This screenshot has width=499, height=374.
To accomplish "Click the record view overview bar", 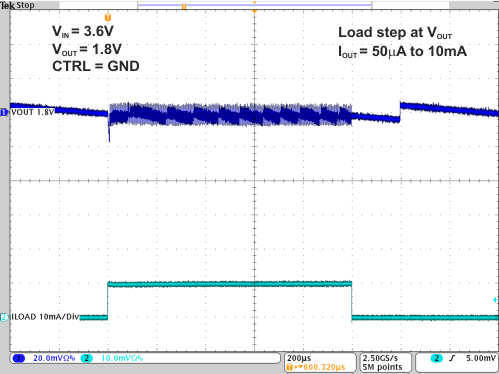I will point(255,5).
